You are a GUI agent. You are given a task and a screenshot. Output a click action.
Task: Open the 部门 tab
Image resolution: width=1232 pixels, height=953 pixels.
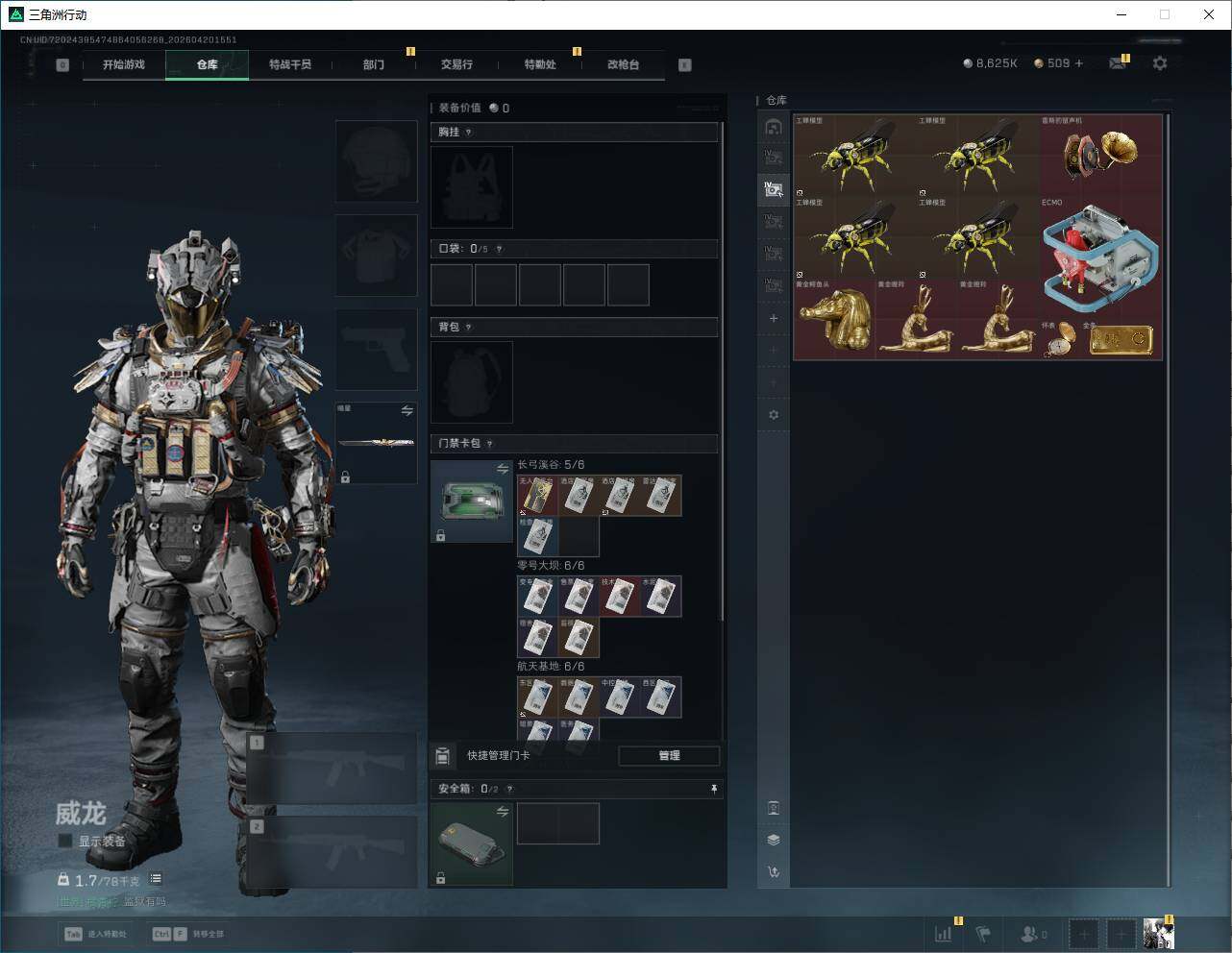(374, 64)
